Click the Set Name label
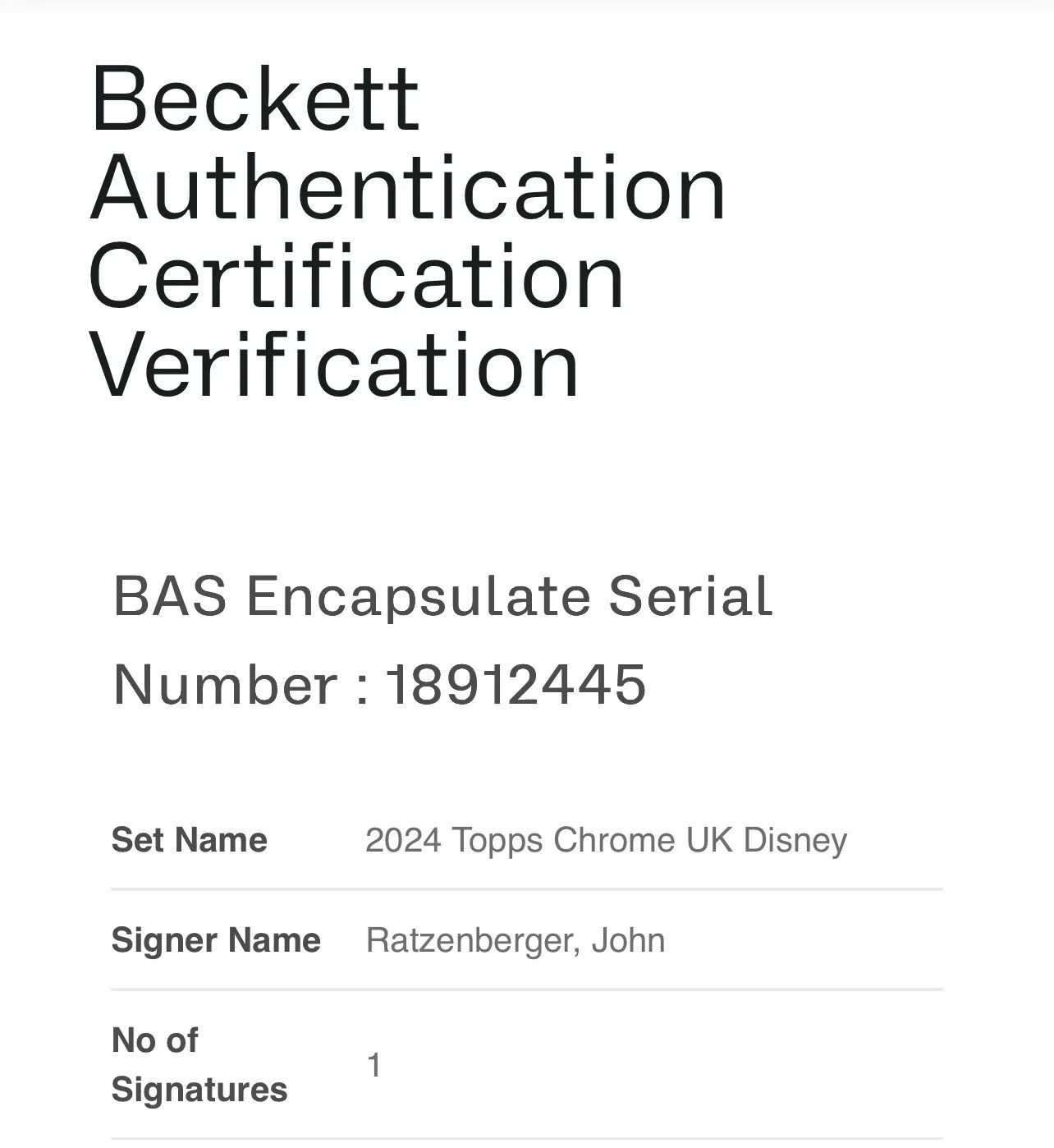Image resolution: width=1054 pixels, height=1148 pixels. pos(190,840)
